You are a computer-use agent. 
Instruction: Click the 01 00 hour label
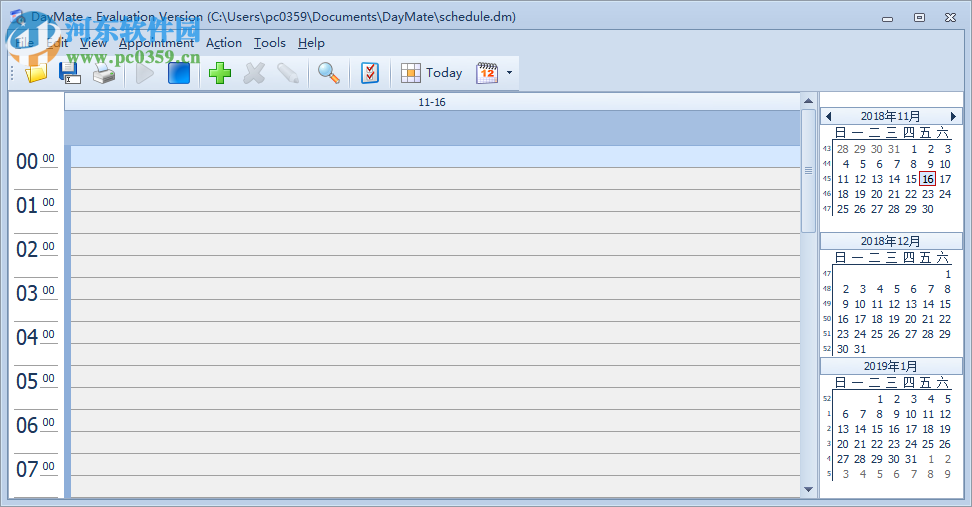(35, 205)
